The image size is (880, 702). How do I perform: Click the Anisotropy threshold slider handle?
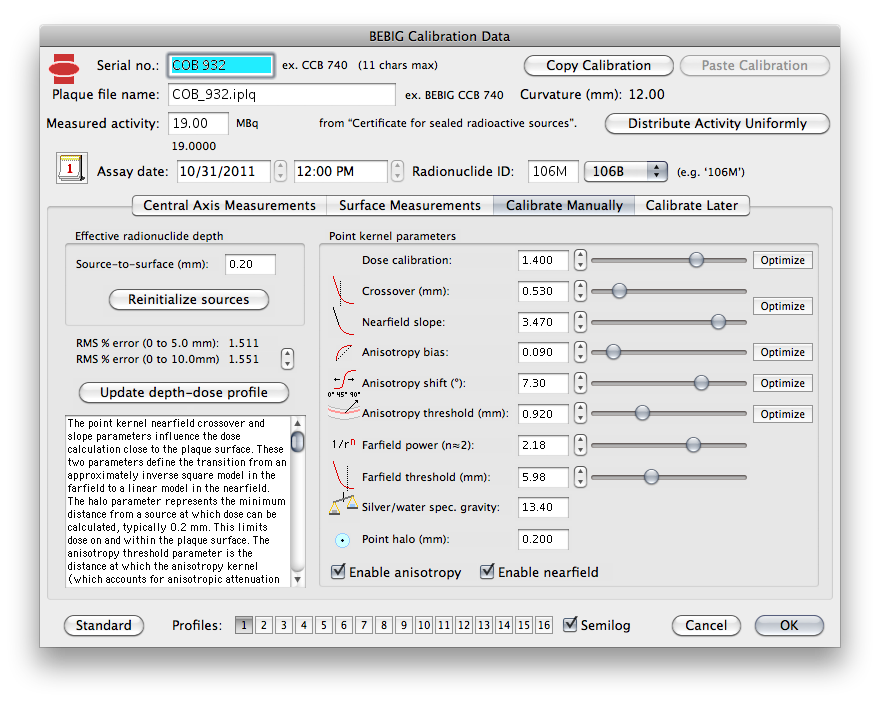coord(642,414)
